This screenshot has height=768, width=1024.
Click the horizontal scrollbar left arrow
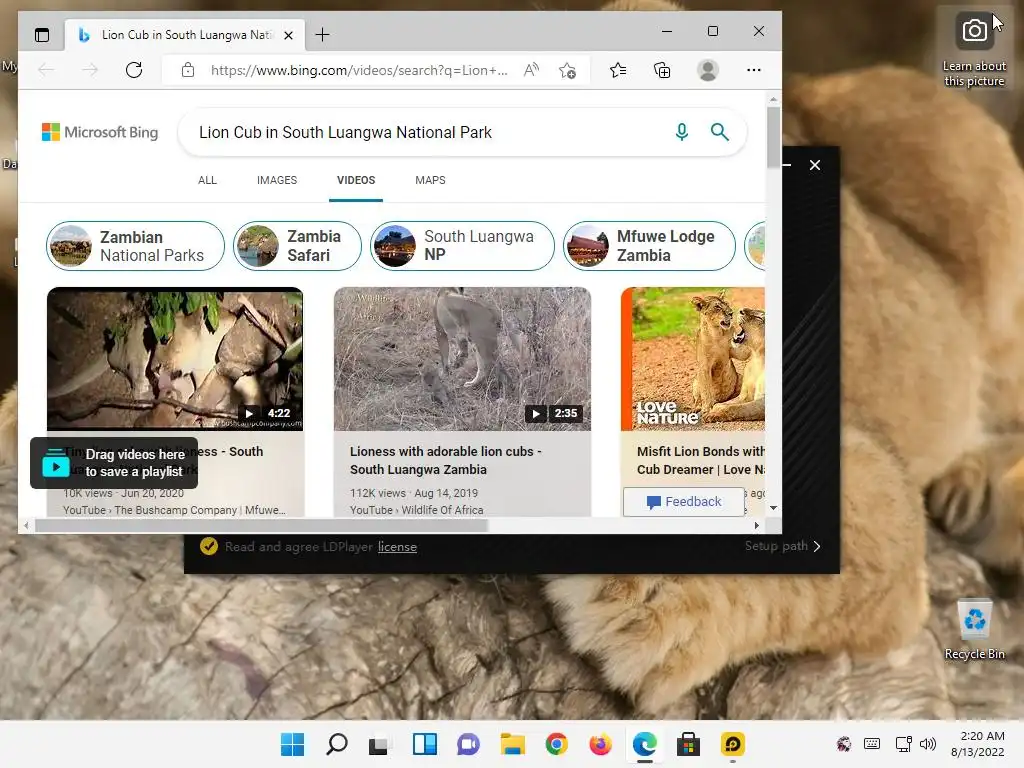[x=26, y=525]
